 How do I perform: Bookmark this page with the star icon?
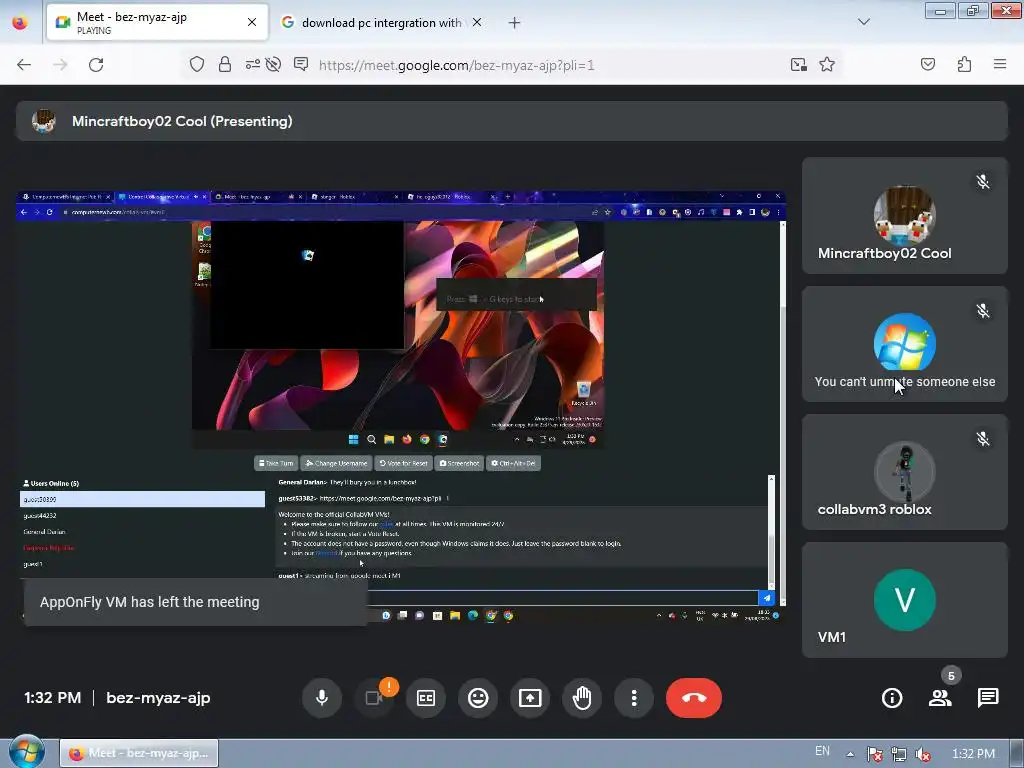pyautogui.click(x=827, y=64)
